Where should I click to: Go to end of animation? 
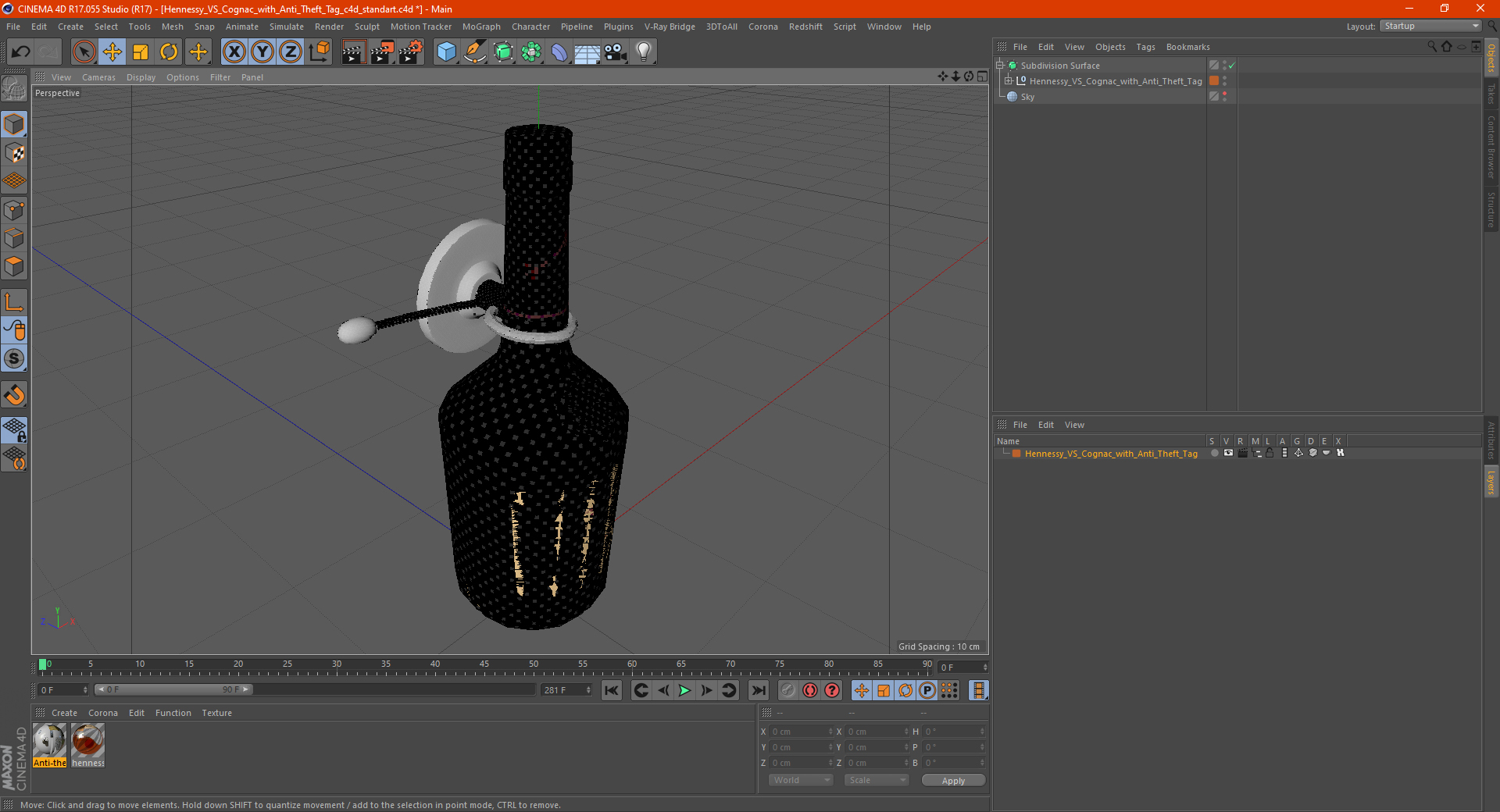(758, 690)
